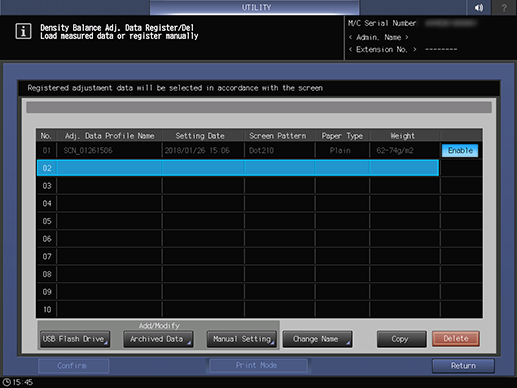Image resolution: width=517 pixels, height=388 pixels.
Task: Load data from USB Flash Drive
Action: click(x=75, y=339)
